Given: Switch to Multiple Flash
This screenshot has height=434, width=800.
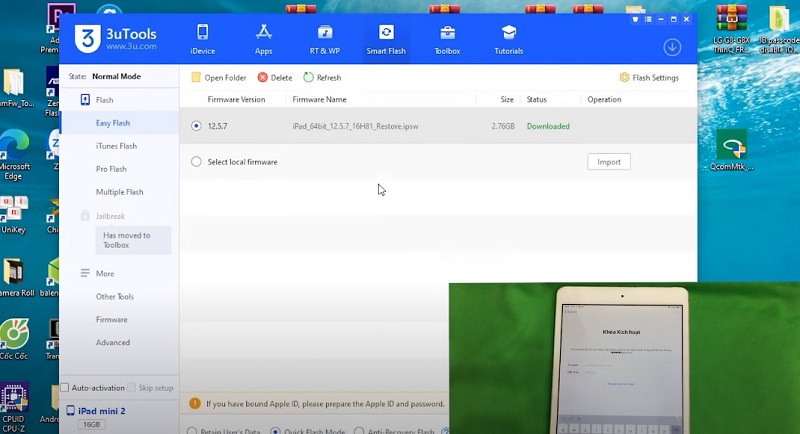Looking at the screenshot, I should [119, 192].
